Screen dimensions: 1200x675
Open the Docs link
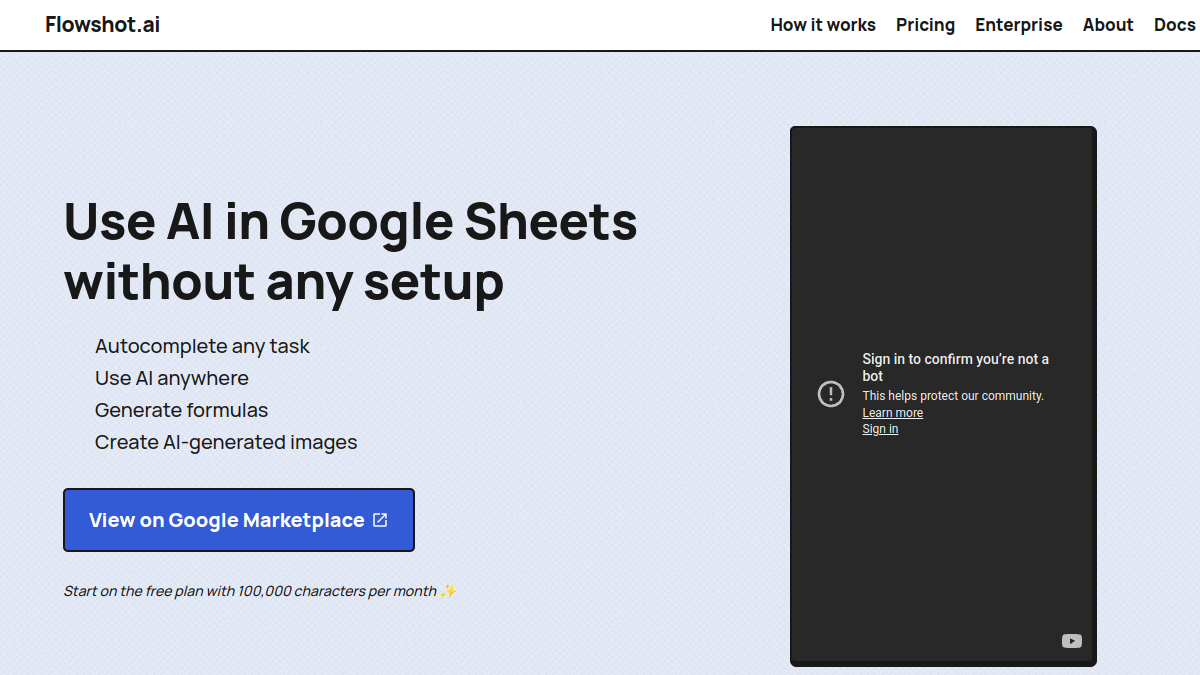point(1175,25)
